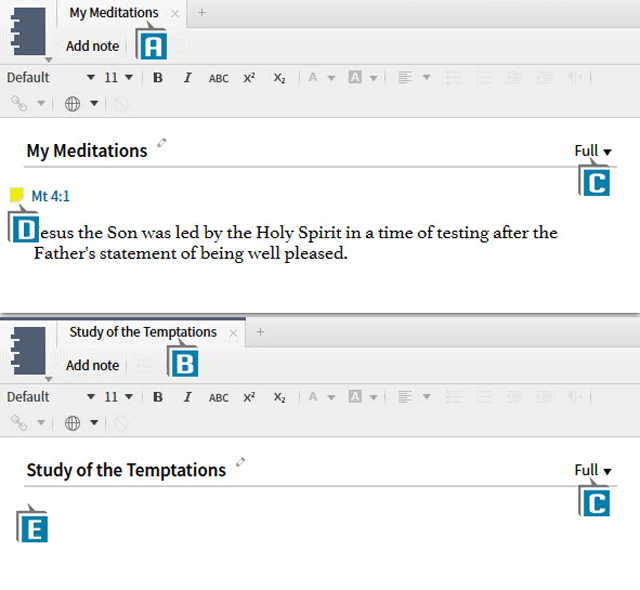Toggle italic in Study of the Temptations toolbar

[187, 397]
